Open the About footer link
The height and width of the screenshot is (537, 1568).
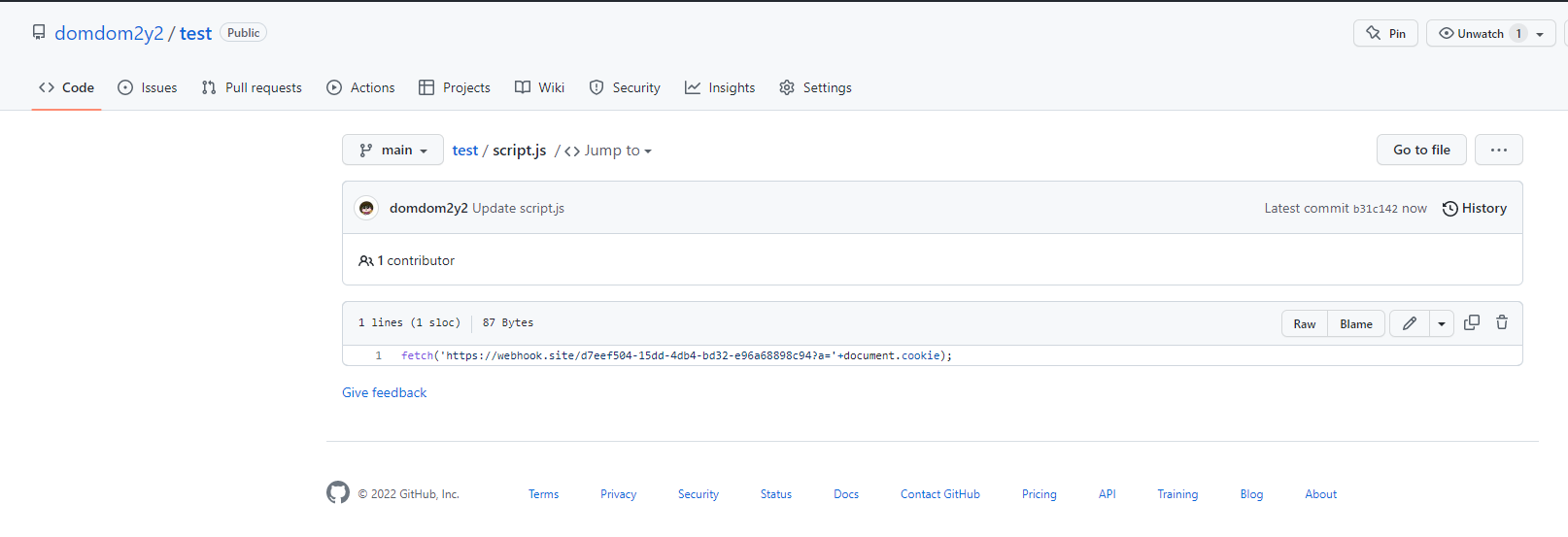click(x=1320, y=494)
